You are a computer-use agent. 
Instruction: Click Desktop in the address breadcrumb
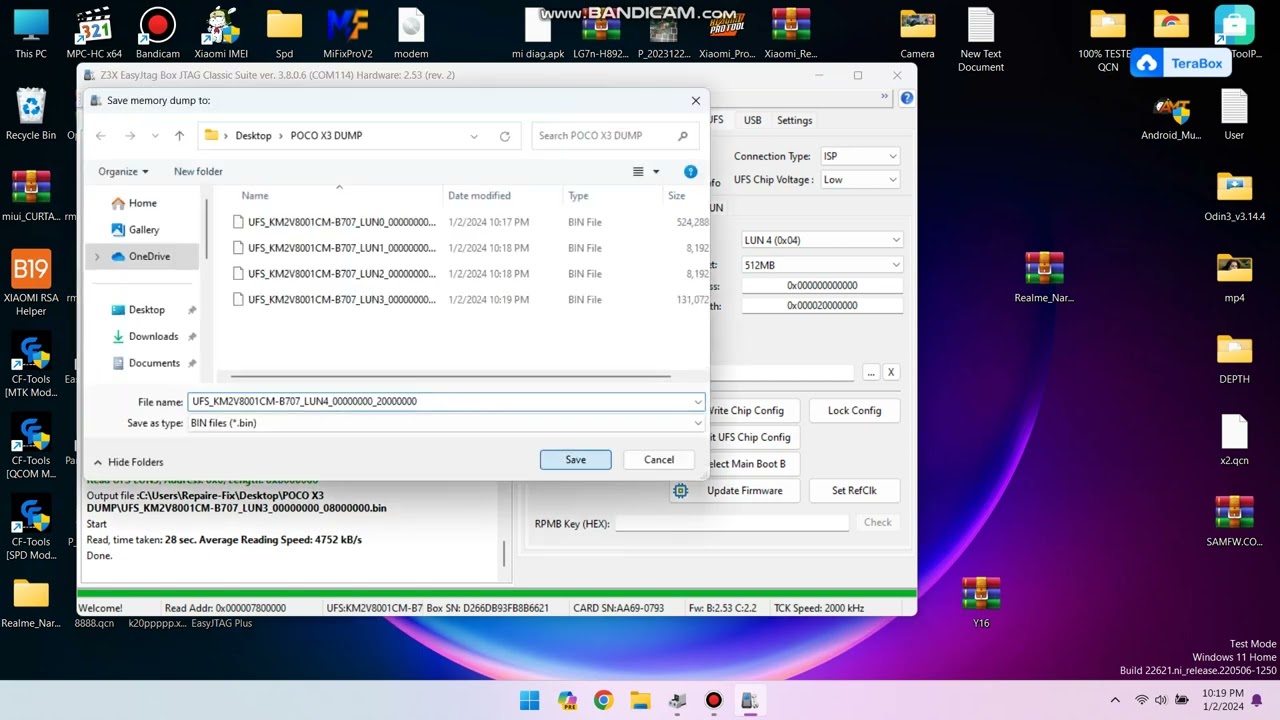pyautogui.click(x=253, y=136)
